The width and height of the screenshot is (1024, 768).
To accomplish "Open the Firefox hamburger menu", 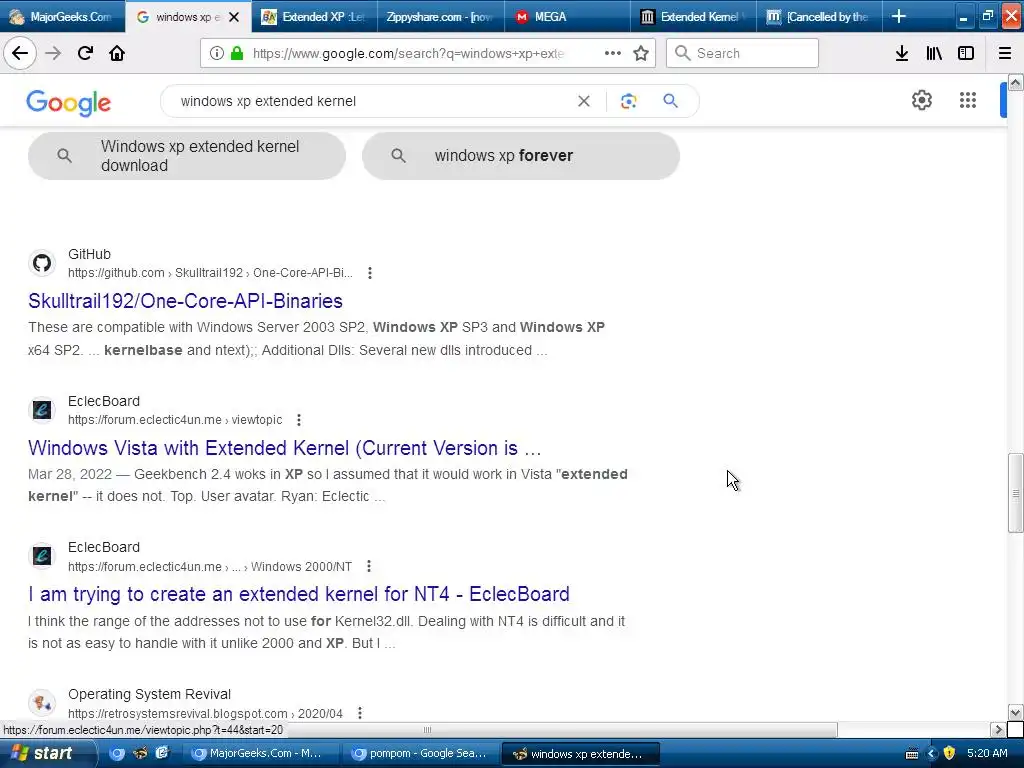I will tap(1004, 53).
